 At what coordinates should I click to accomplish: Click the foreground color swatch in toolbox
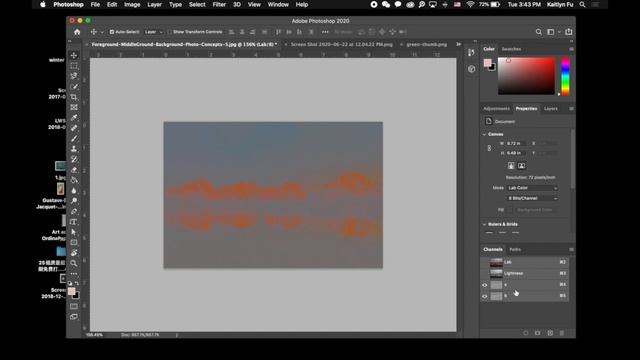click(x=71, y=291)
